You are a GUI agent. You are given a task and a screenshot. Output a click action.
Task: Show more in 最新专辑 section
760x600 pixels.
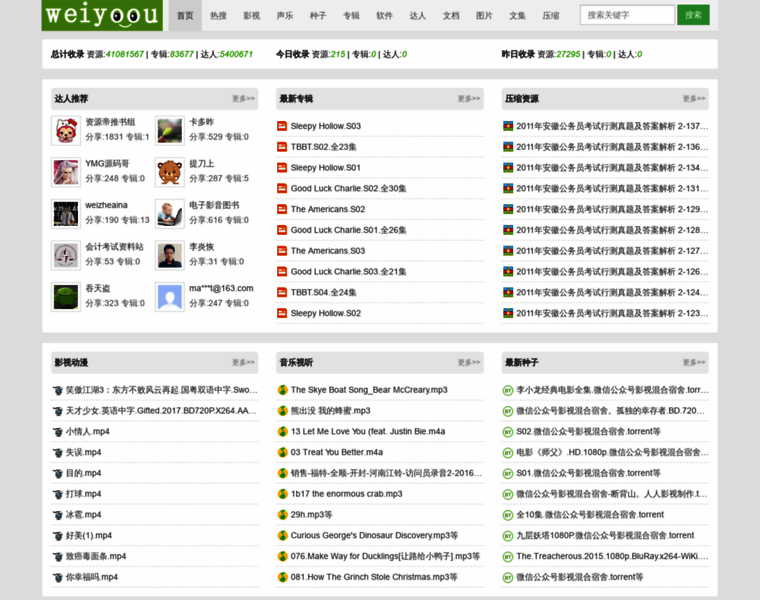pyautogui.click(x=469, y=99)
